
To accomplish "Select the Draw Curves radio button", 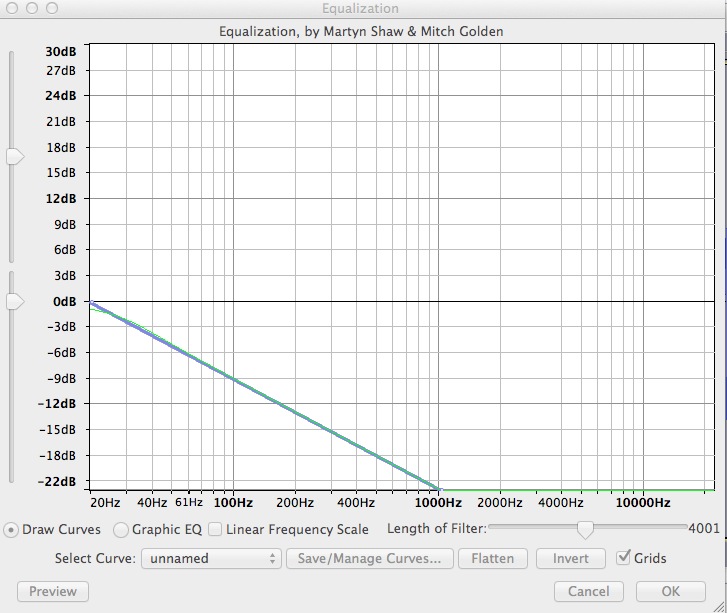I will pos(11,530).
